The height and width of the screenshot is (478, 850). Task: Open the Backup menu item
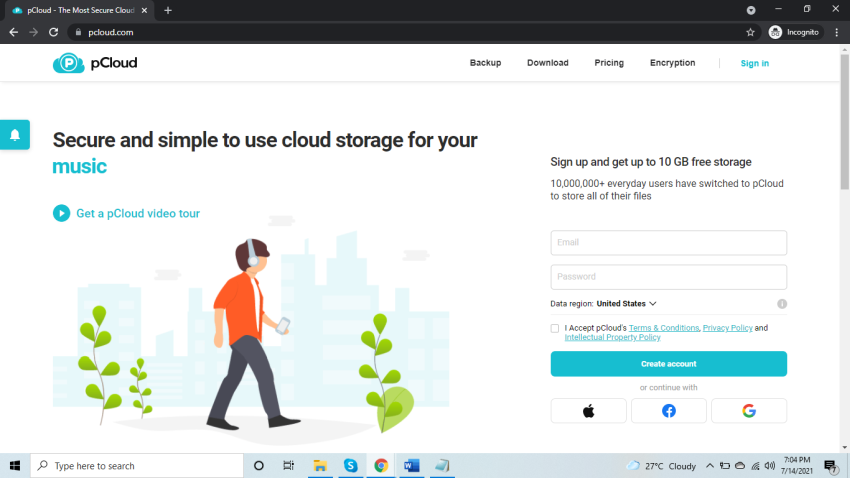coord(485,63)
